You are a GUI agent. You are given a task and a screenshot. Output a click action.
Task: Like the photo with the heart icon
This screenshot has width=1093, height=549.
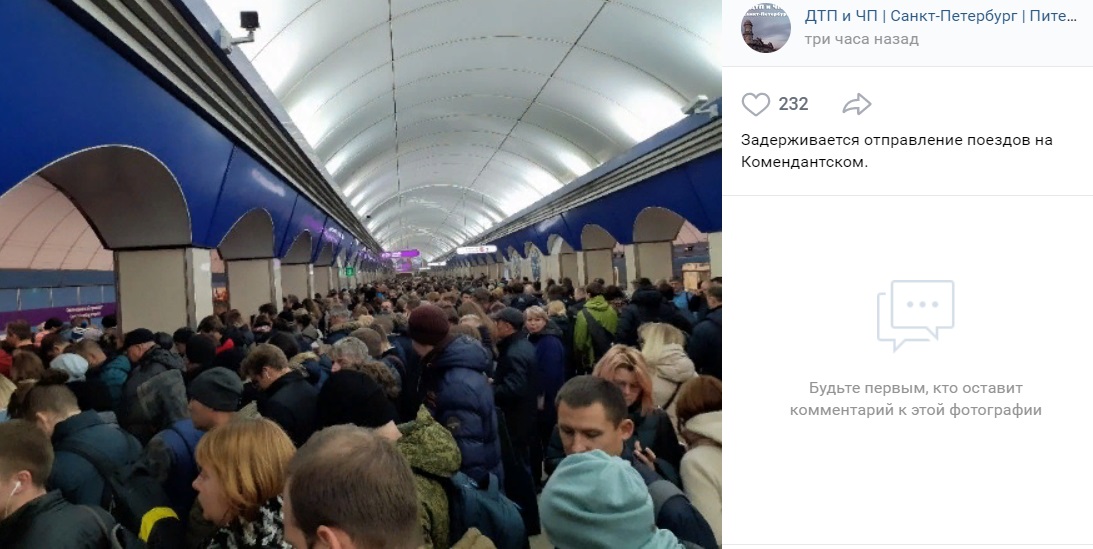[x=756, y=105]
